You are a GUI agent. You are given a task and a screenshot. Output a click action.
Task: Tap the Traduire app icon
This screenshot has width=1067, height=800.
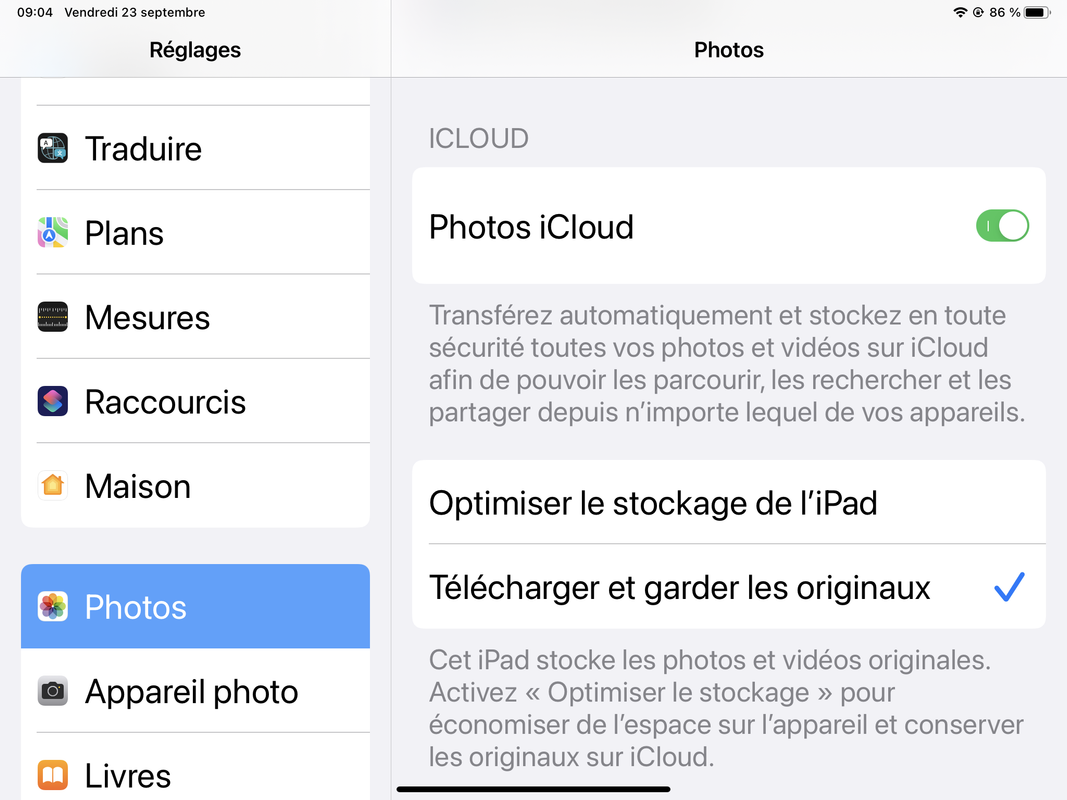click(53, 148)
